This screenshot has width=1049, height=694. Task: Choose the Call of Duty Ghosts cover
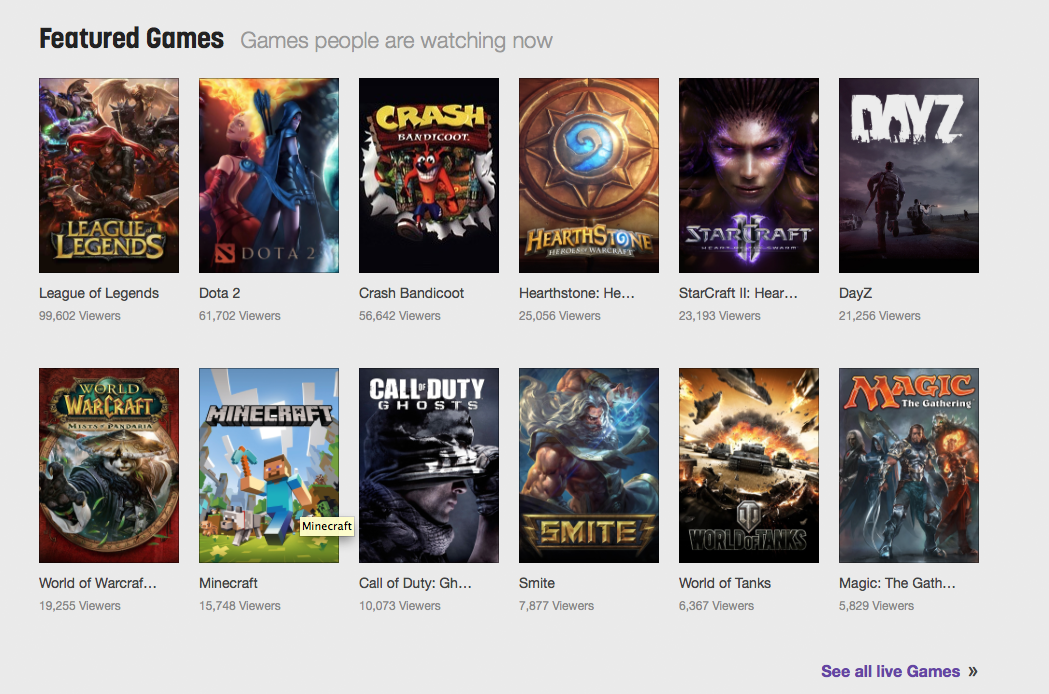pos(429,465)
